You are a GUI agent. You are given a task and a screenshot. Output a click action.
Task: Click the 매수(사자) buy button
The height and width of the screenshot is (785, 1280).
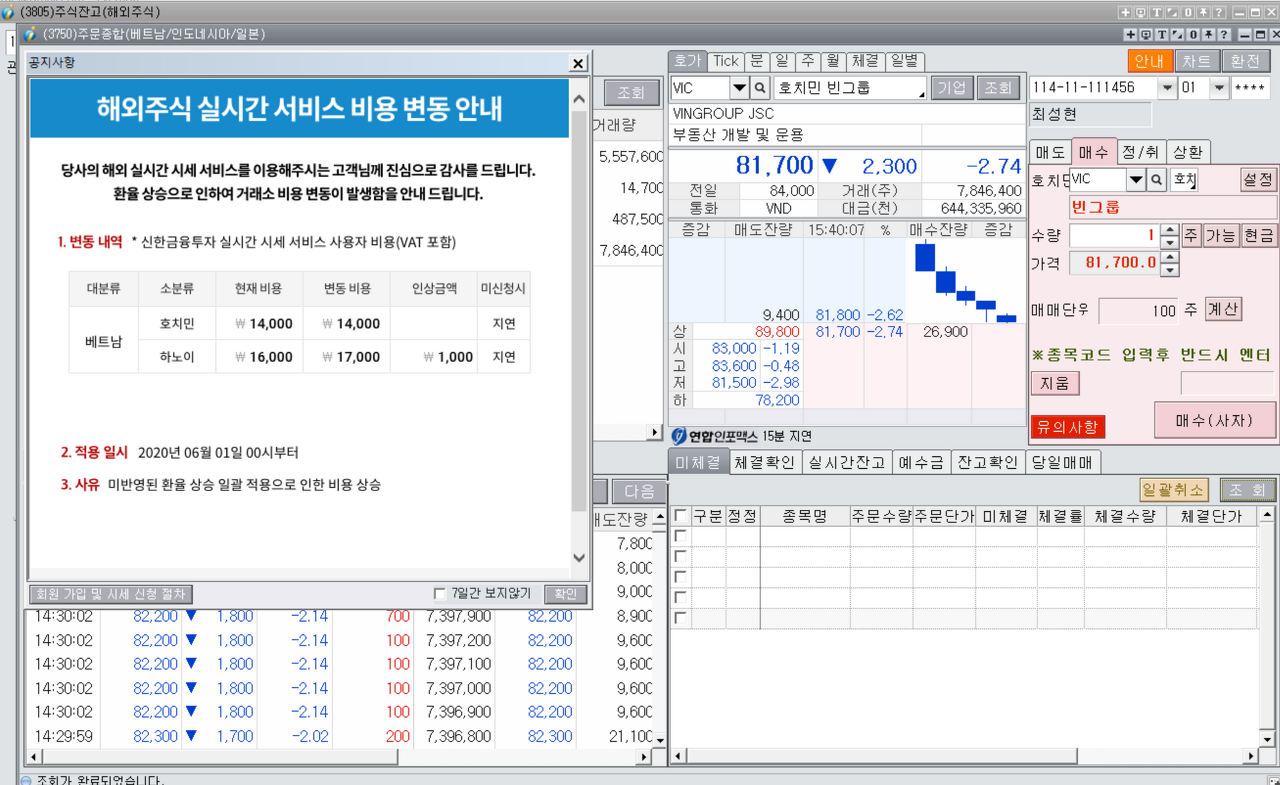pos(1215,420)
